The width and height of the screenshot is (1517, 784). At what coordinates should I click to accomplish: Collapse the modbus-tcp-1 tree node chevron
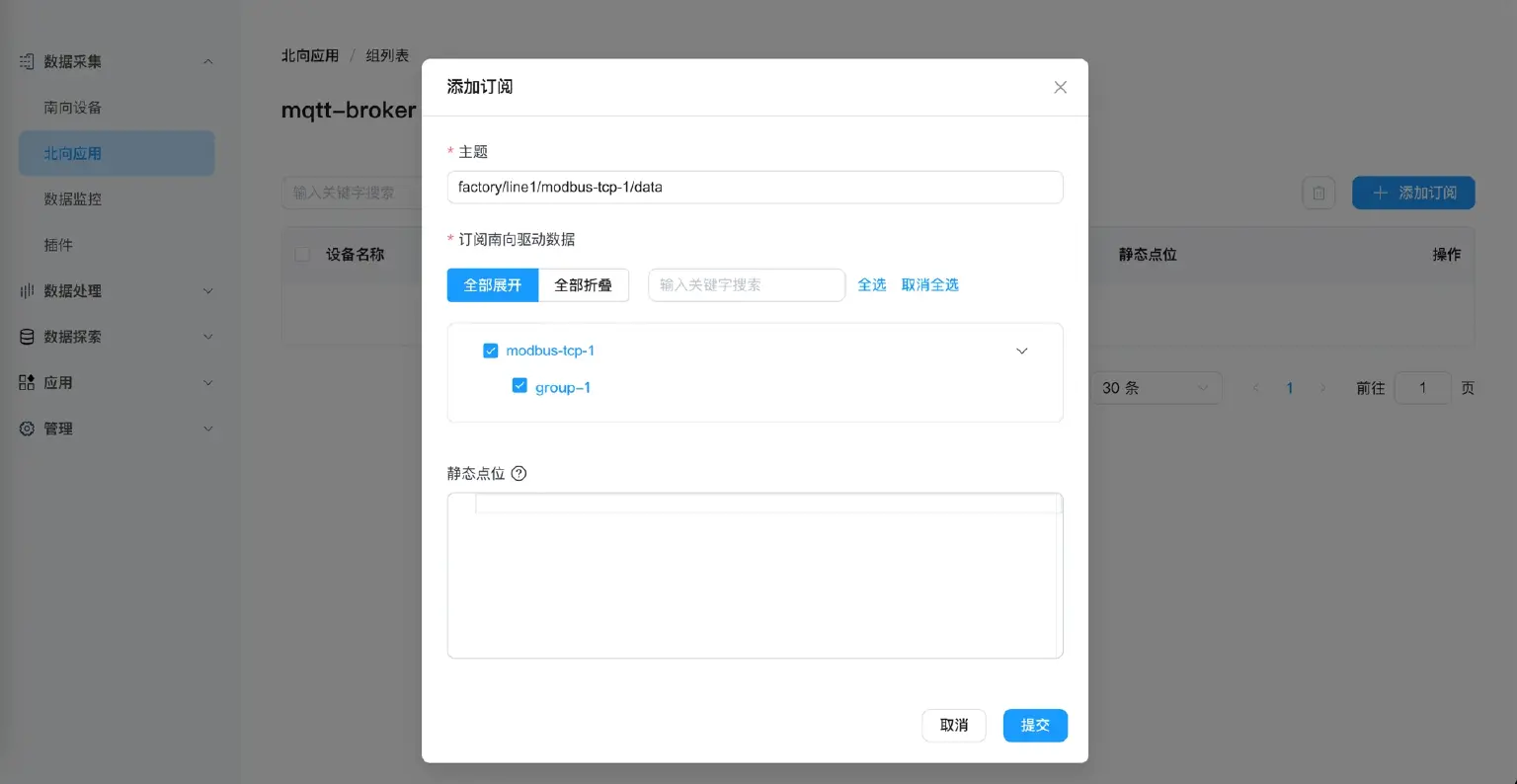pos(1022,351)
